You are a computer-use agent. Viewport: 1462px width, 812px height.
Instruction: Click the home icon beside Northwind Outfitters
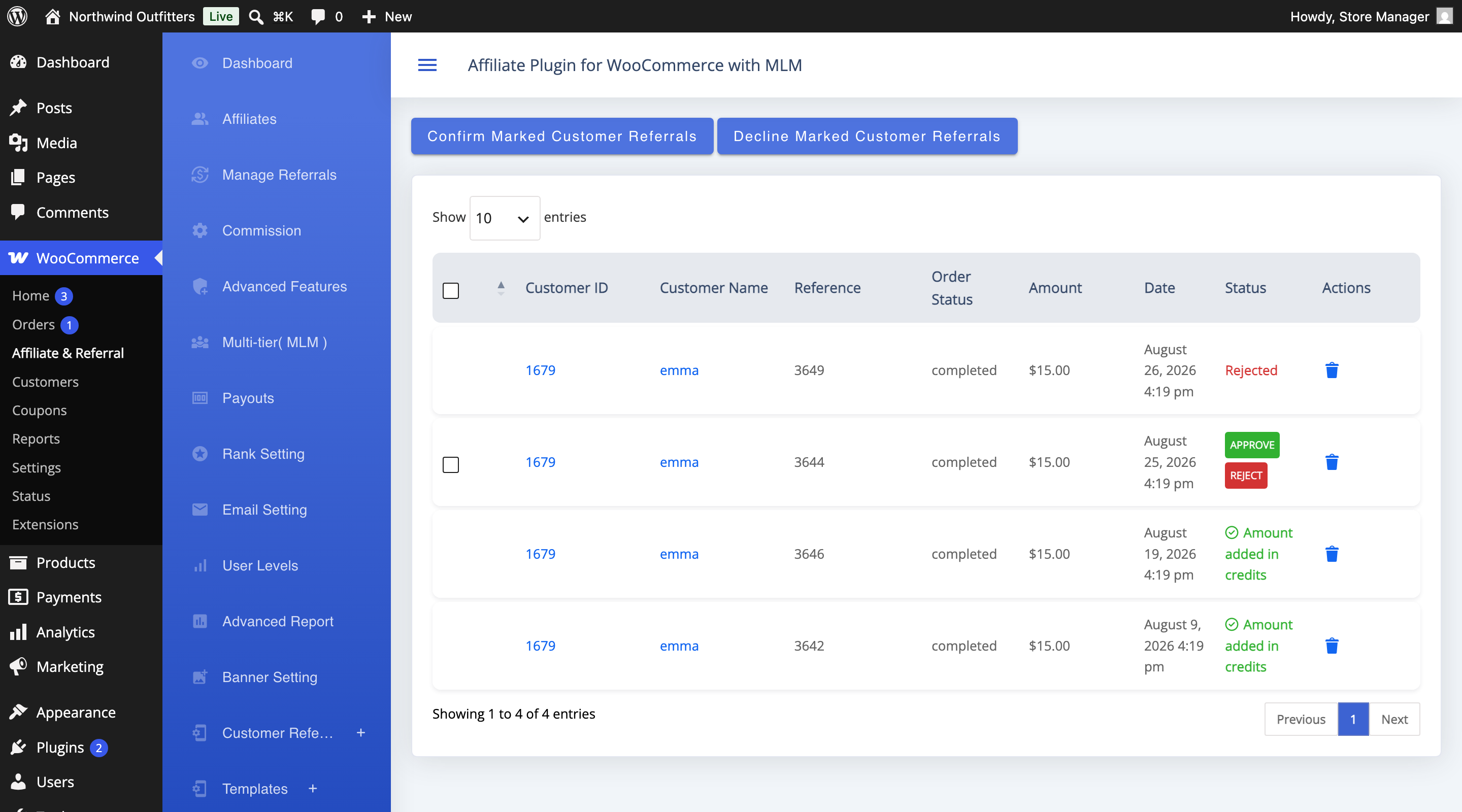click(52, 16)
